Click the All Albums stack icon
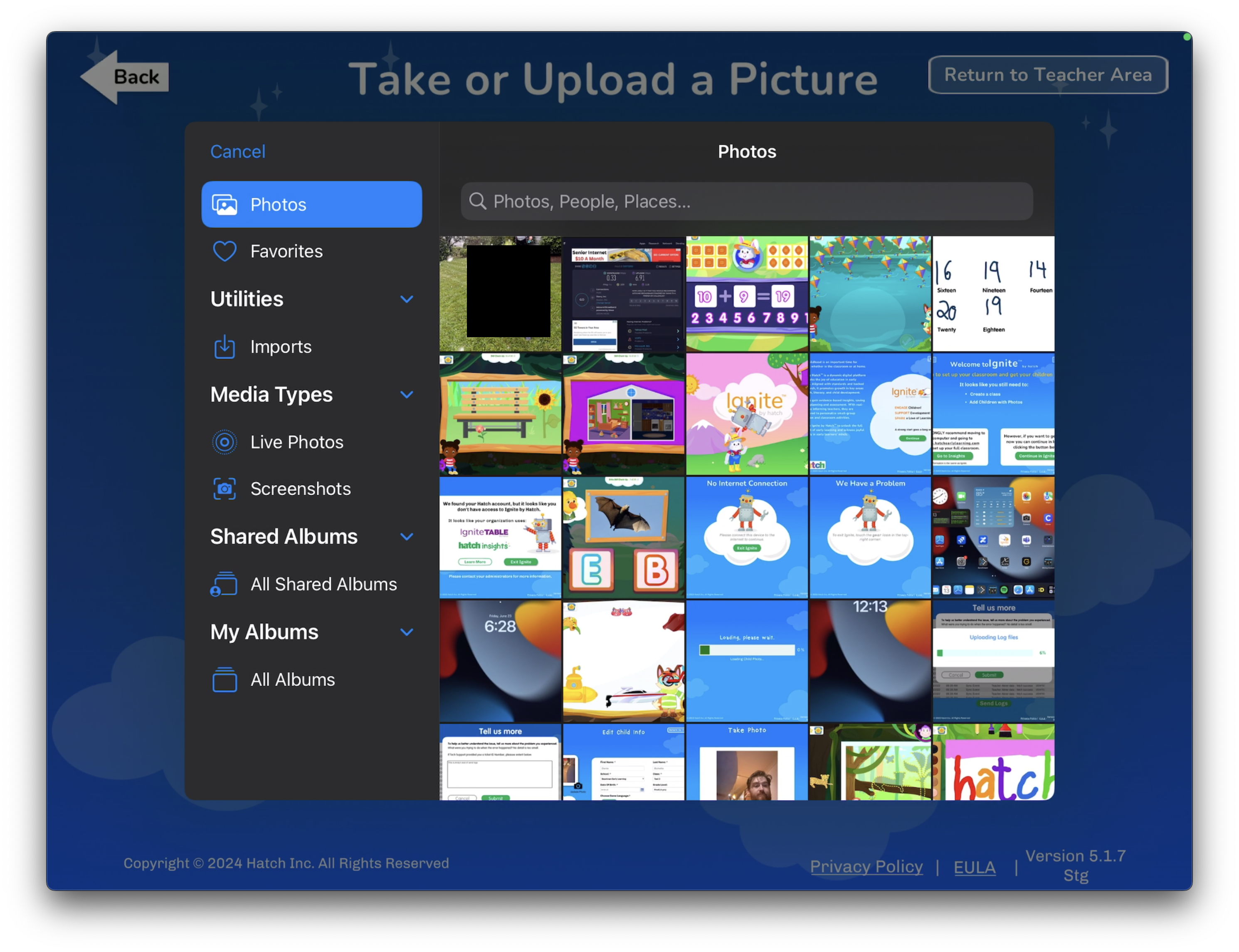Viewport: 1239px width, 952px height. point(225,679)
